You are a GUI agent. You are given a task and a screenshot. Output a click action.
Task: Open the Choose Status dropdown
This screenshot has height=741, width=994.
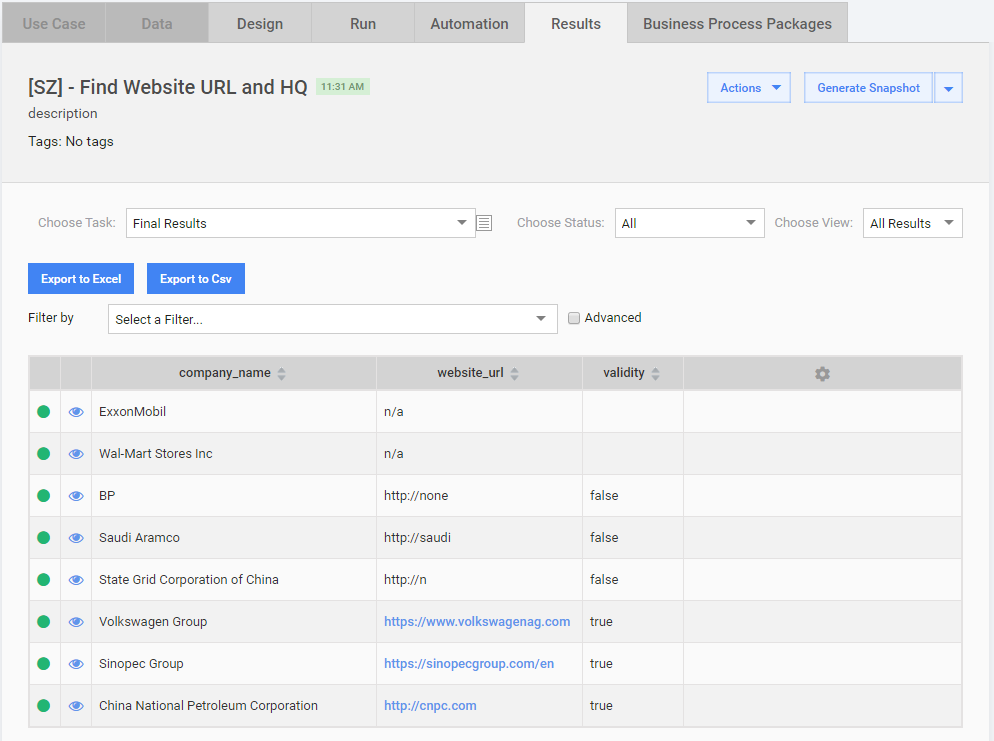coord(690,223)
